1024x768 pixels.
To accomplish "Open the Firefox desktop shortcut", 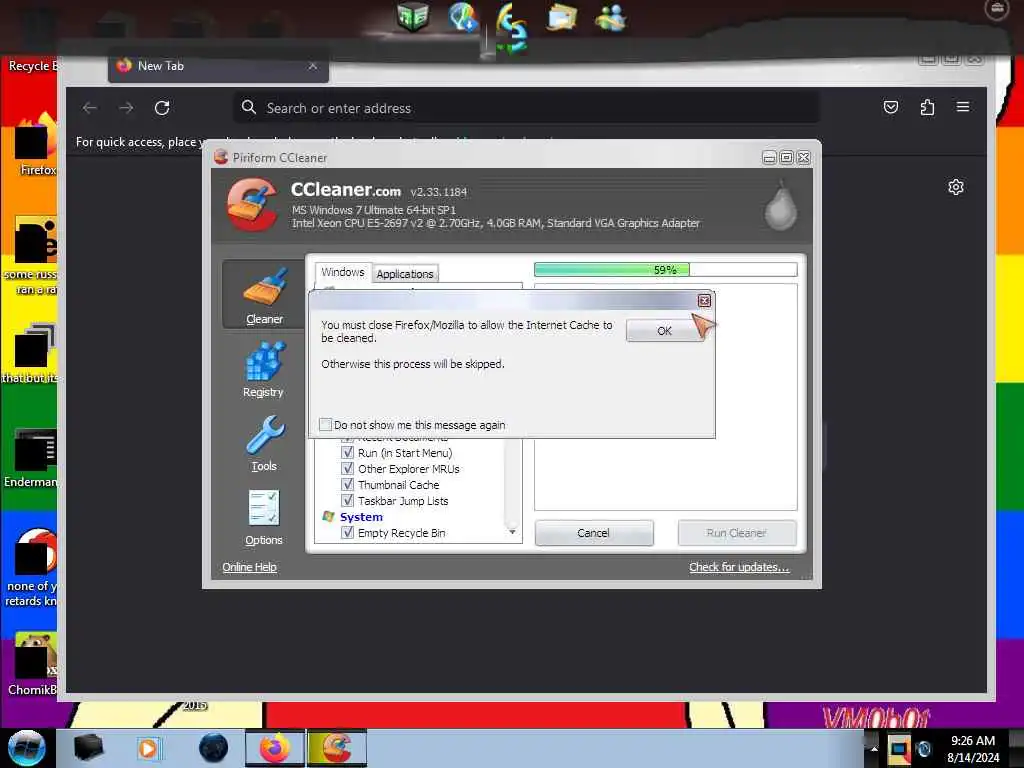I will 36,145.
